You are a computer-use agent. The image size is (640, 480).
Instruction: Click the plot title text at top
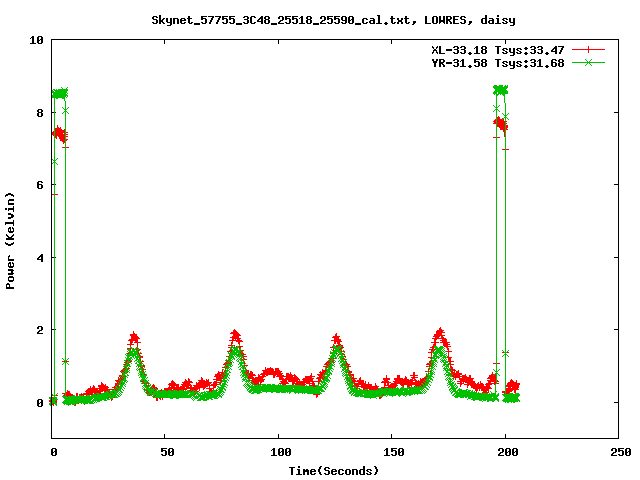[x=319, y=19]
